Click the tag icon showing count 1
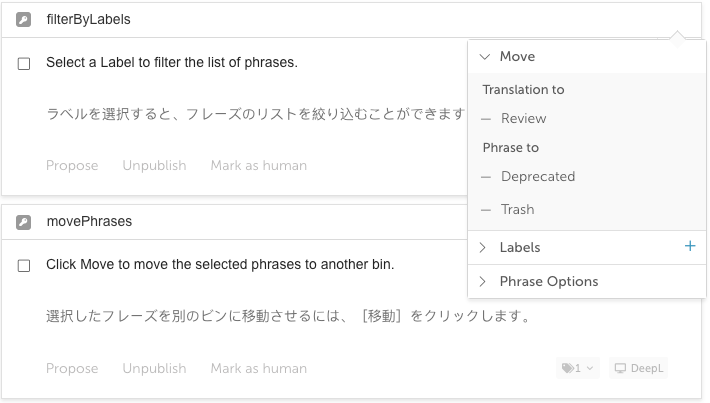710x403 pixels. point(567,368)
